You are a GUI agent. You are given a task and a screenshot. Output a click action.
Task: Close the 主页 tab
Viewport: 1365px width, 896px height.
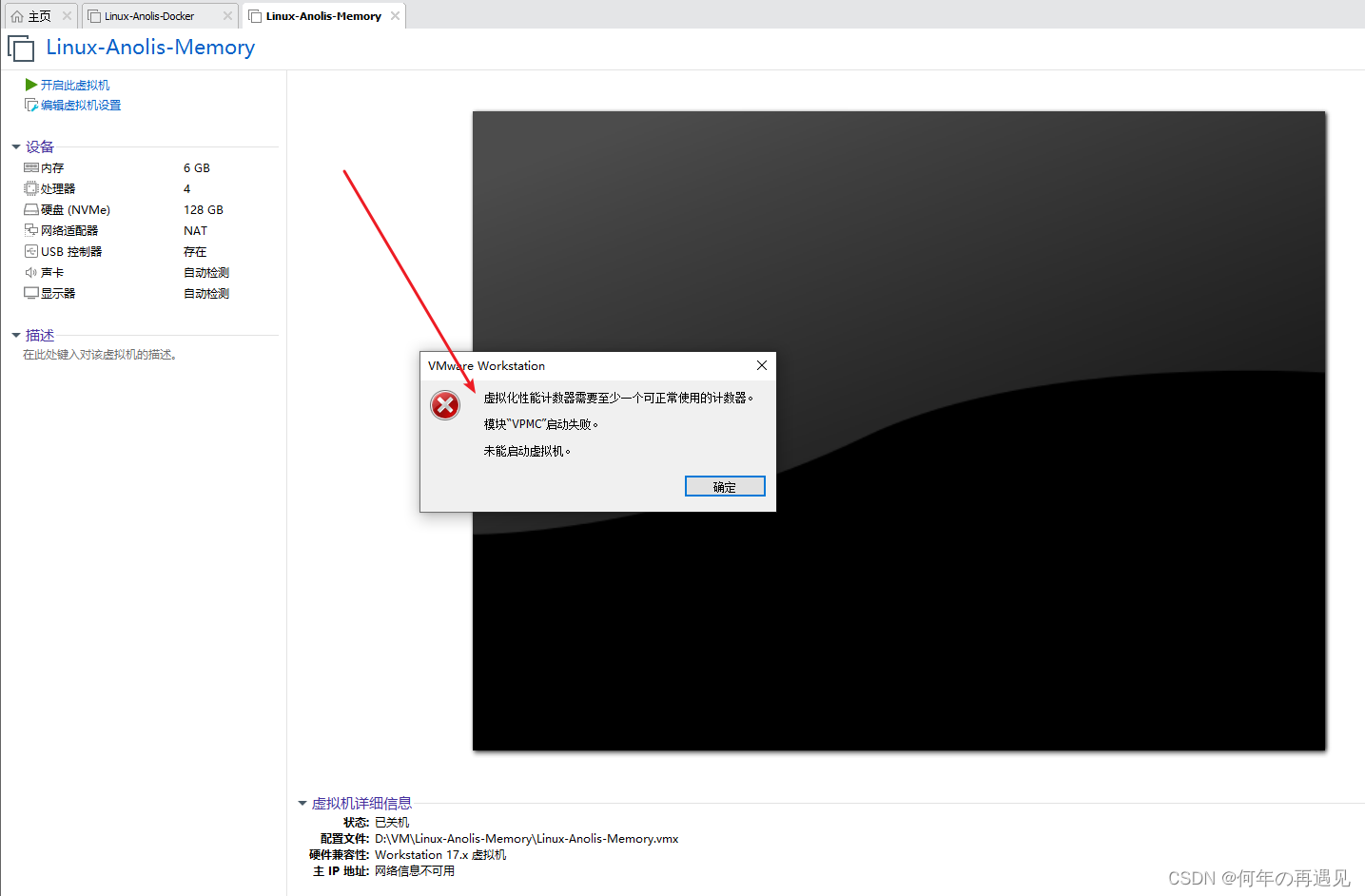[x=67, y=15]
